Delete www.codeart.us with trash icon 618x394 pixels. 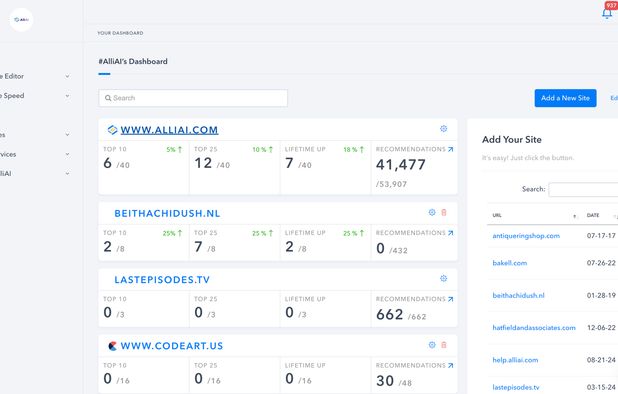click(444, 345)
